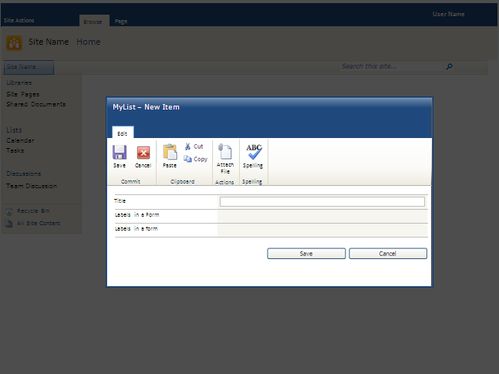499x374 pixels.
Task: Click the Save button below form
Action: [x=306, y=253]
